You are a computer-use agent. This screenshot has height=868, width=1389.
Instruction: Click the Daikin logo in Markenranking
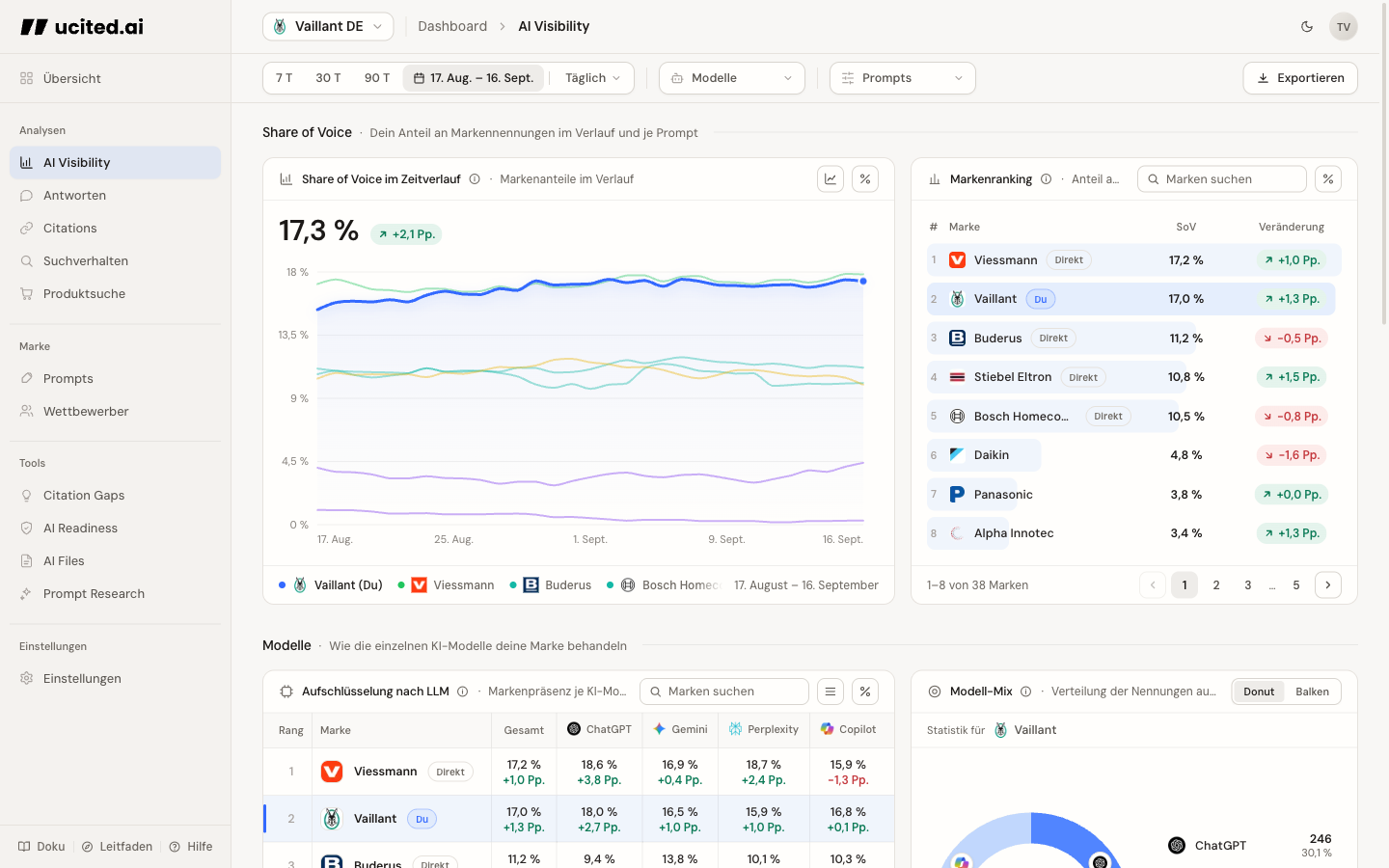958,455
